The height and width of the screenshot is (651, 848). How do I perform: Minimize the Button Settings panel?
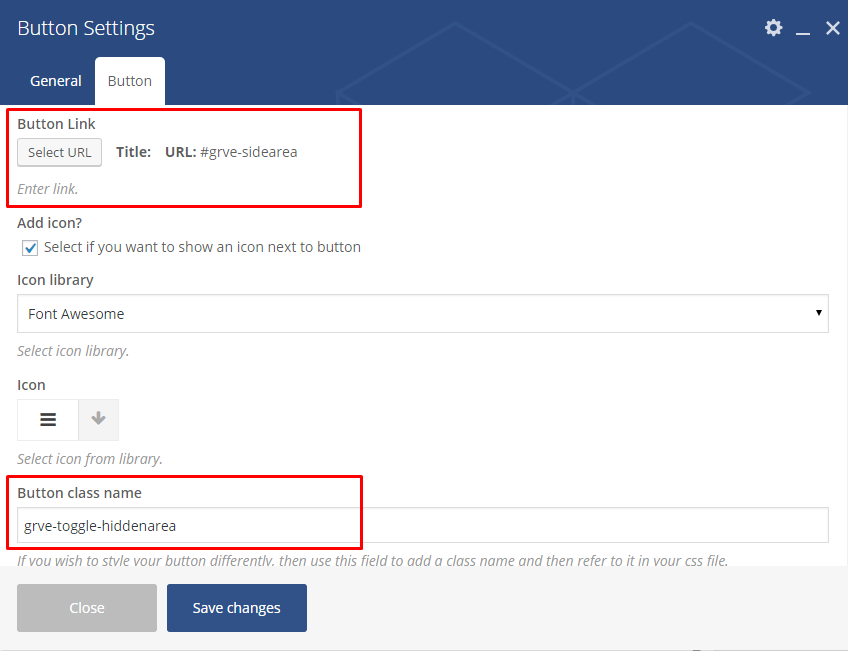pyautogui.click(x=802, y=30)
